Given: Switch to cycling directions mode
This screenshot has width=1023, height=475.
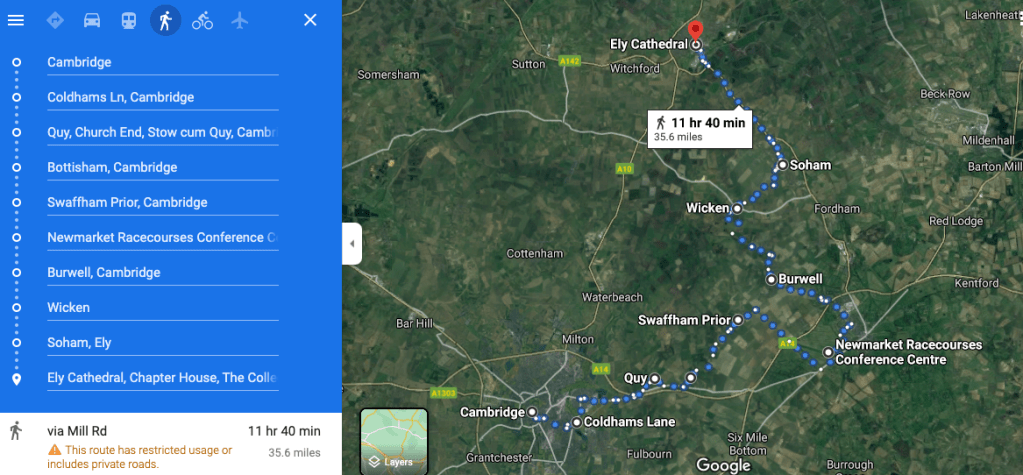Looking at the screenshot, I should point(202,20).
